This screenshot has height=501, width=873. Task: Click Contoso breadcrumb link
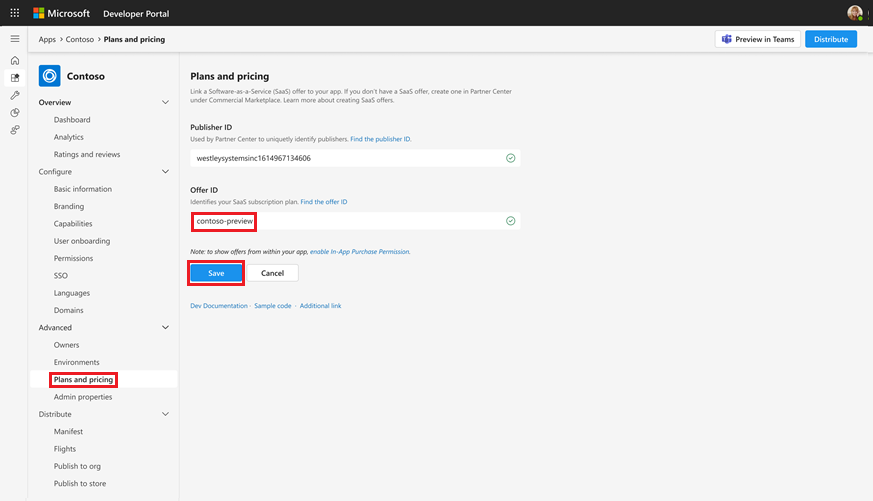[80, 40]
